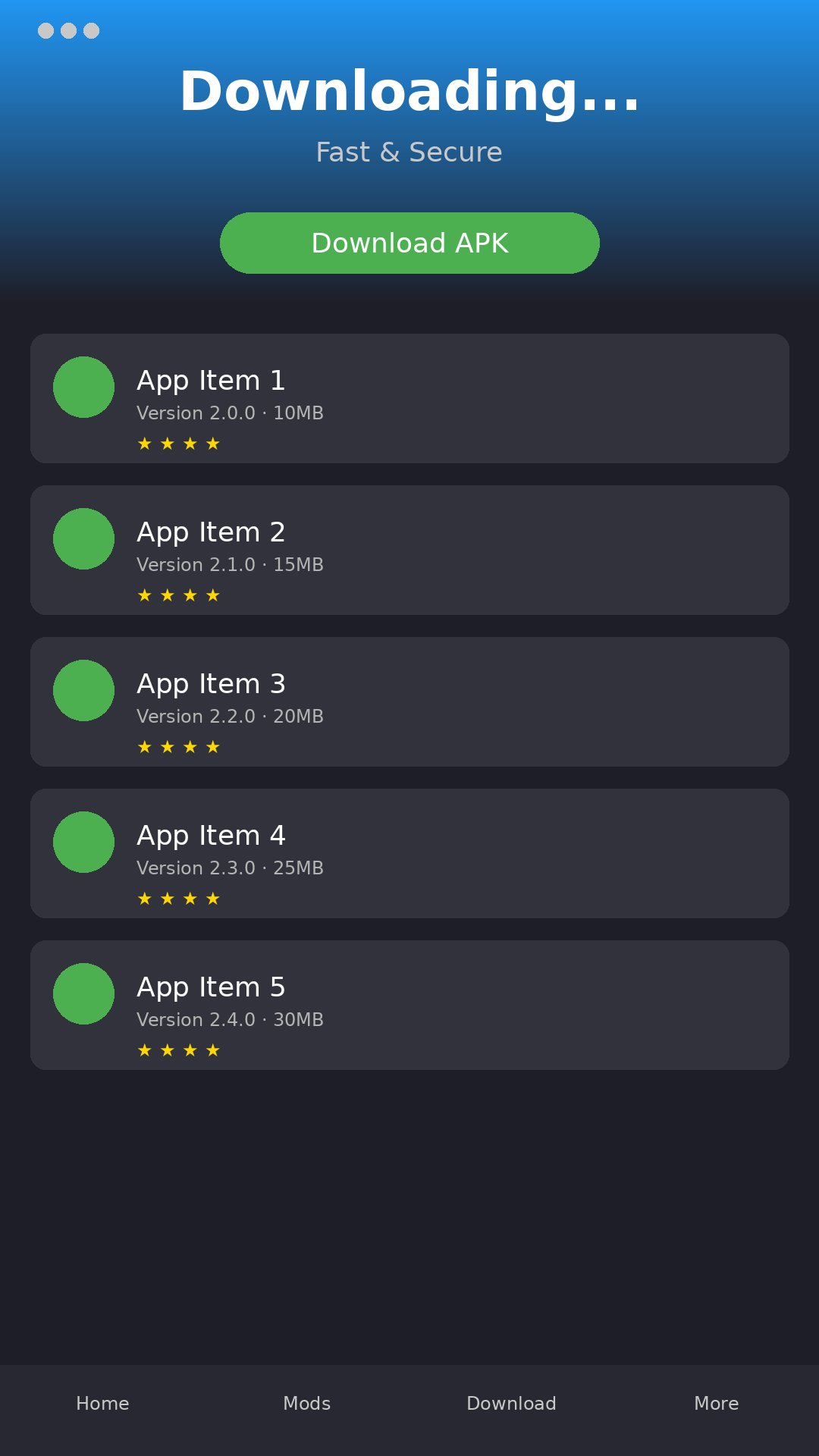Viewport: 819px width, 1456px height.
Task: Click the green icon for App Item 3
Action: click(83, 690)
